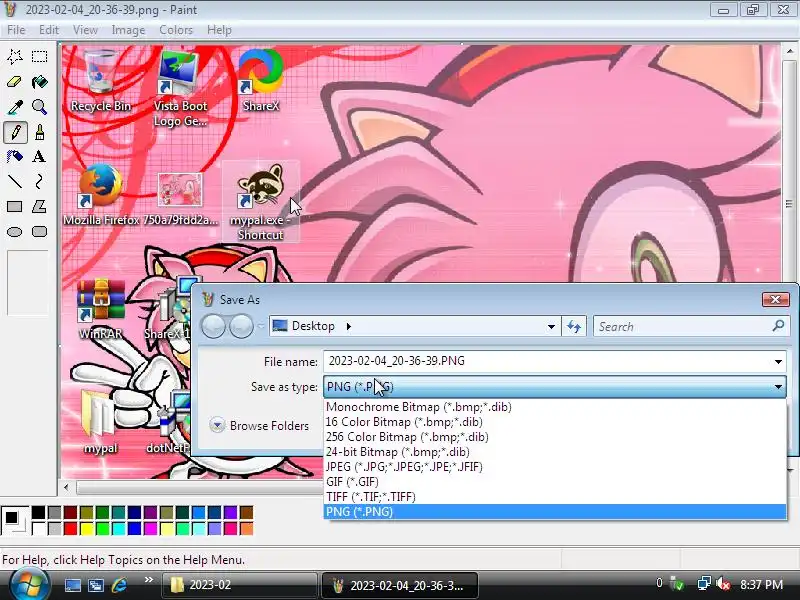Viewport: 800px width, 600px height.
Task: Choose the Fill With Color bucket tool
Action: click(x=39, y=82)
